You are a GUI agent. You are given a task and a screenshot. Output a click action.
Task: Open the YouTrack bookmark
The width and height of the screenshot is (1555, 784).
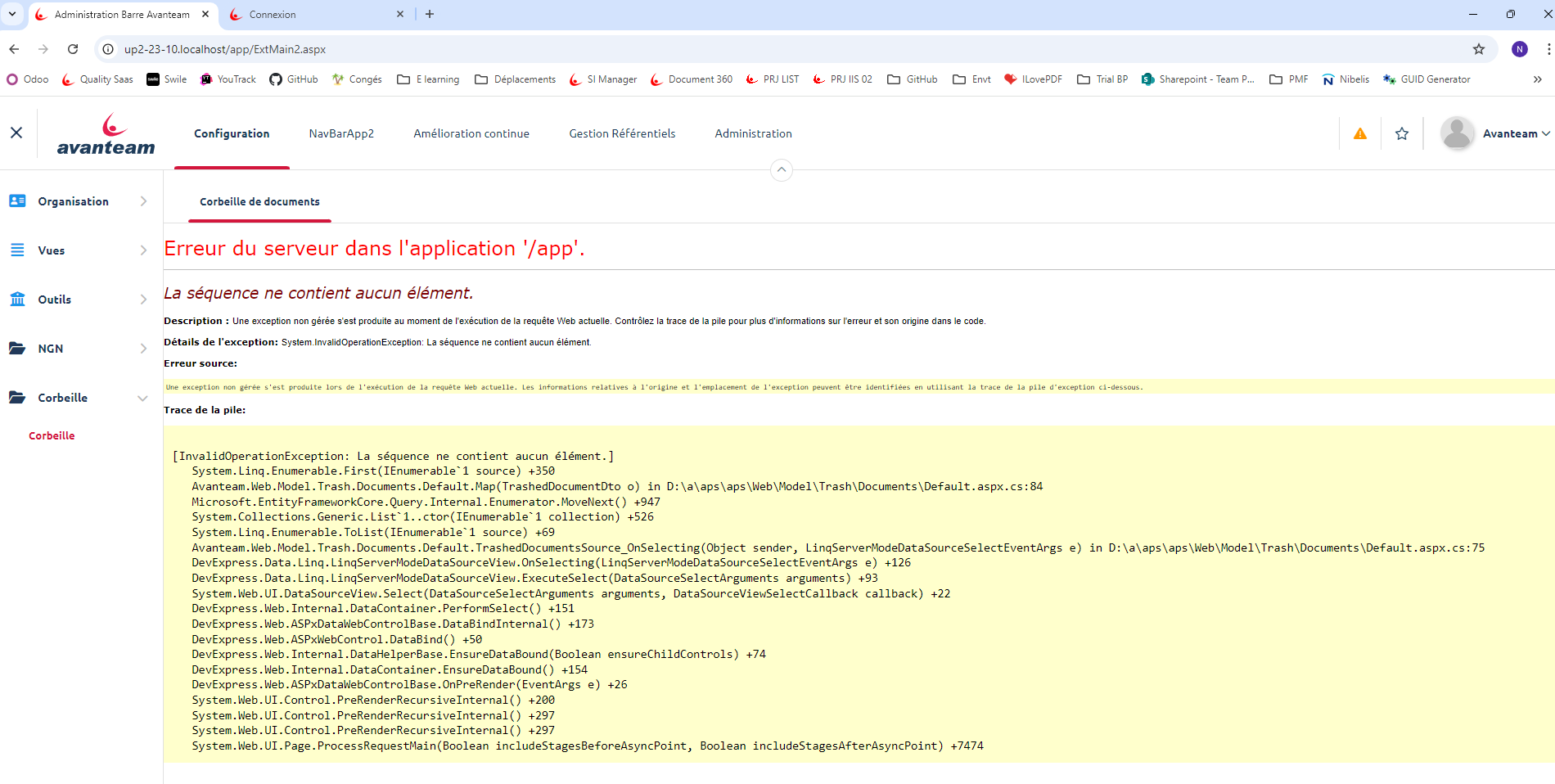[x=228, y=79]
